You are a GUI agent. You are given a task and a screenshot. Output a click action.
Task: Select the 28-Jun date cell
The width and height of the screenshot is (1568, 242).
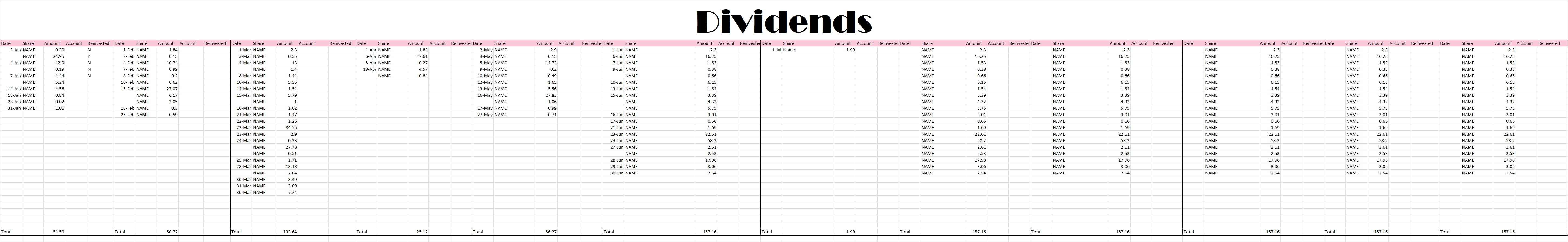pos(614,160)
